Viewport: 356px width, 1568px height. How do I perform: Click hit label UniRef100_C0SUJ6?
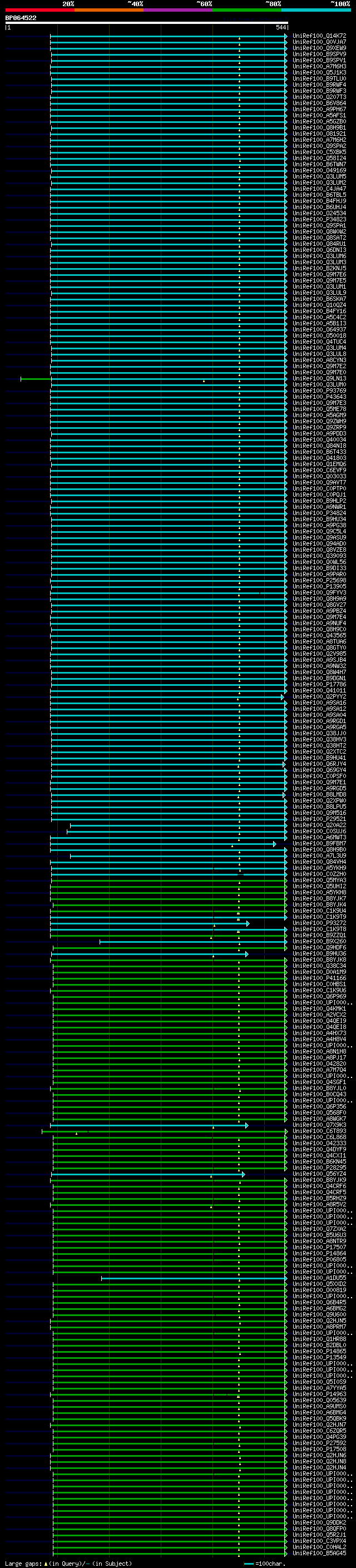(x=319, y=831)
